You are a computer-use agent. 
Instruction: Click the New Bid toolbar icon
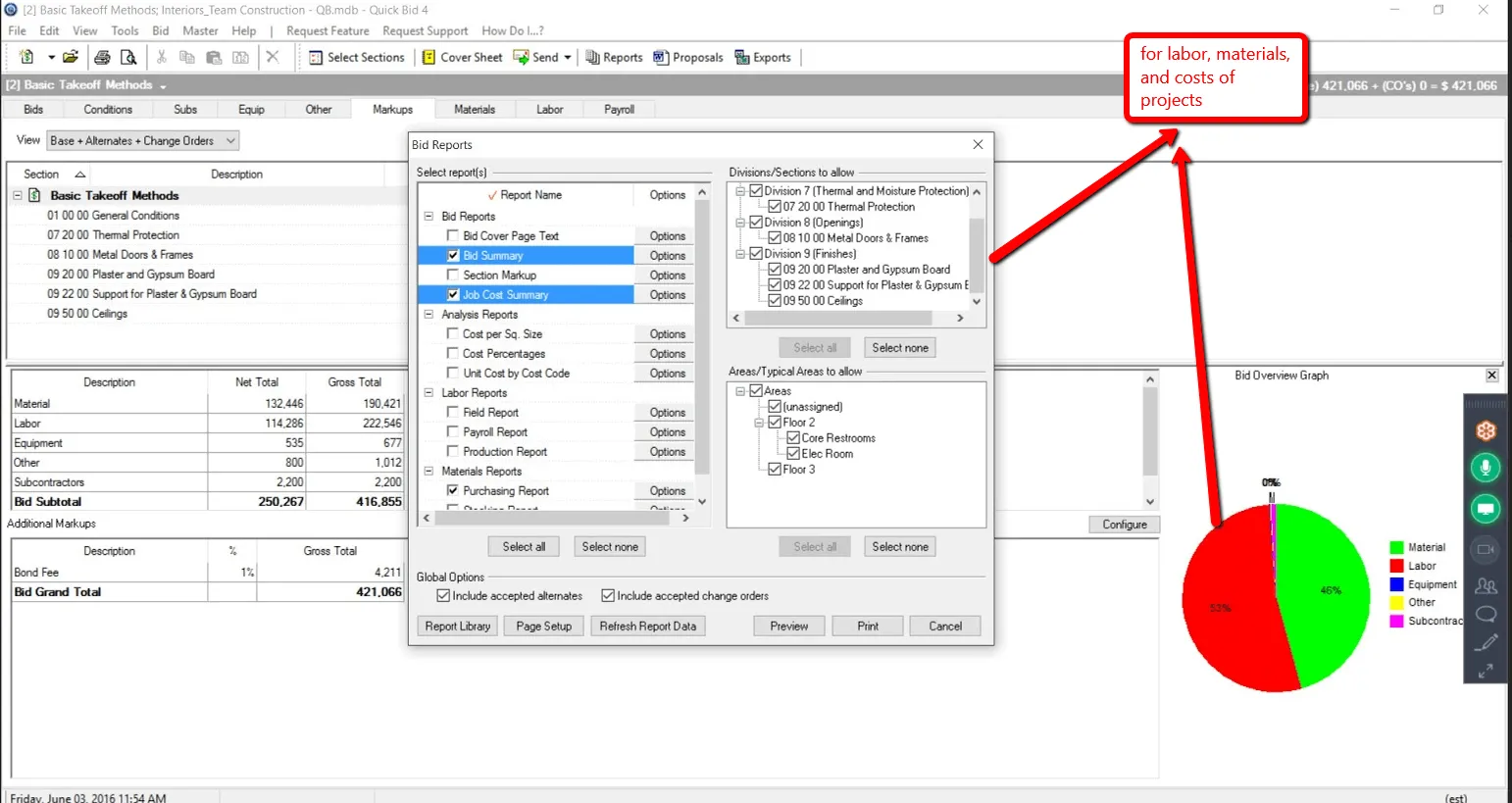26,57
